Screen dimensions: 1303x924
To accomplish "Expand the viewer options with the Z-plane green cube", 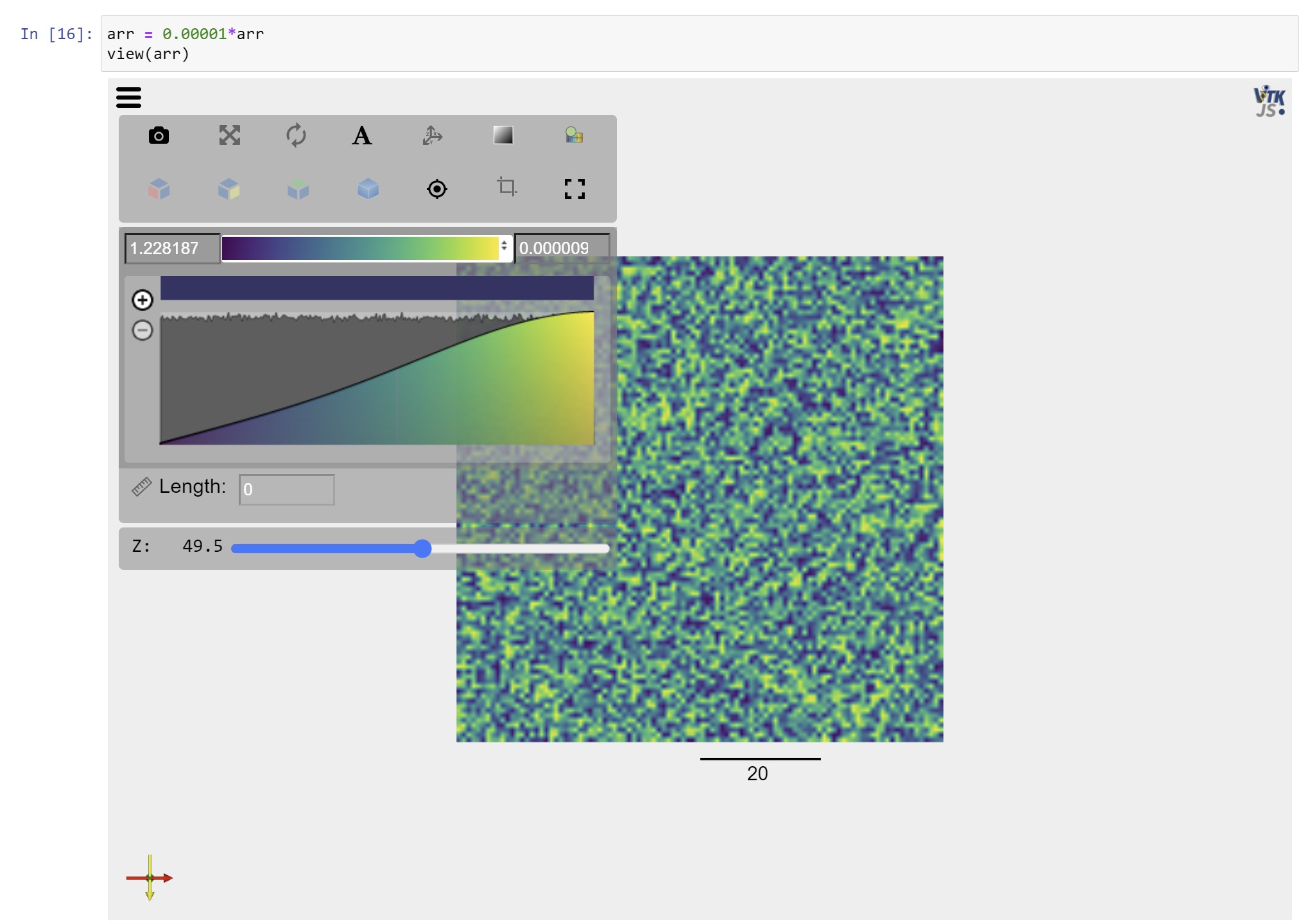I will tap(298, 189).
